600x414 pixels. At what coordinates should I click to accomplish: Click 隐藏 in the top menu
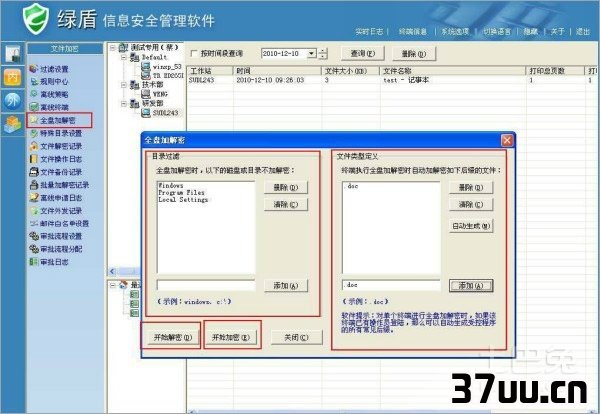coord(531,31)
